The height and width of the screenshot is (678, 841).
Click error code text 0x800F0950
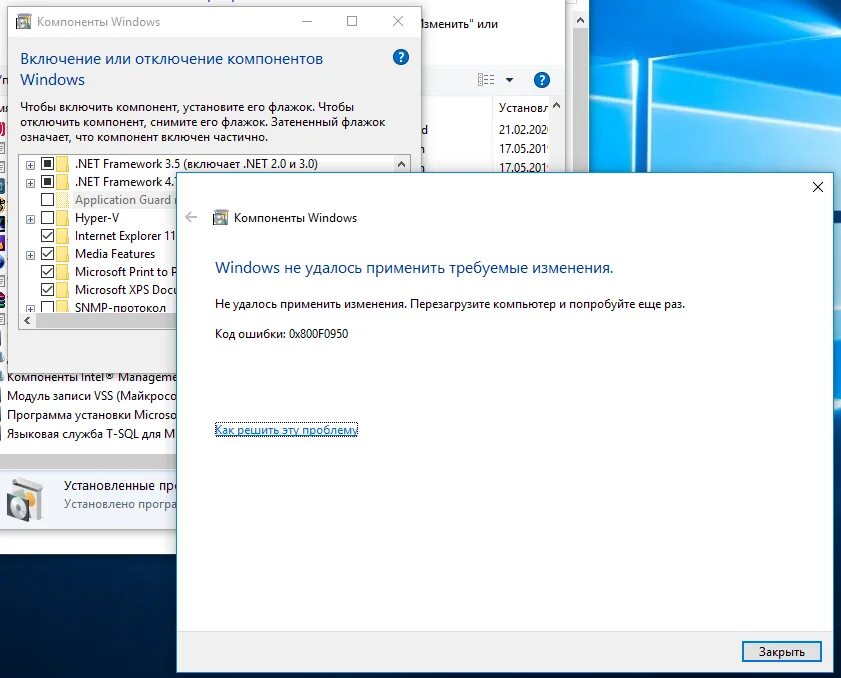tap(318, 334)
